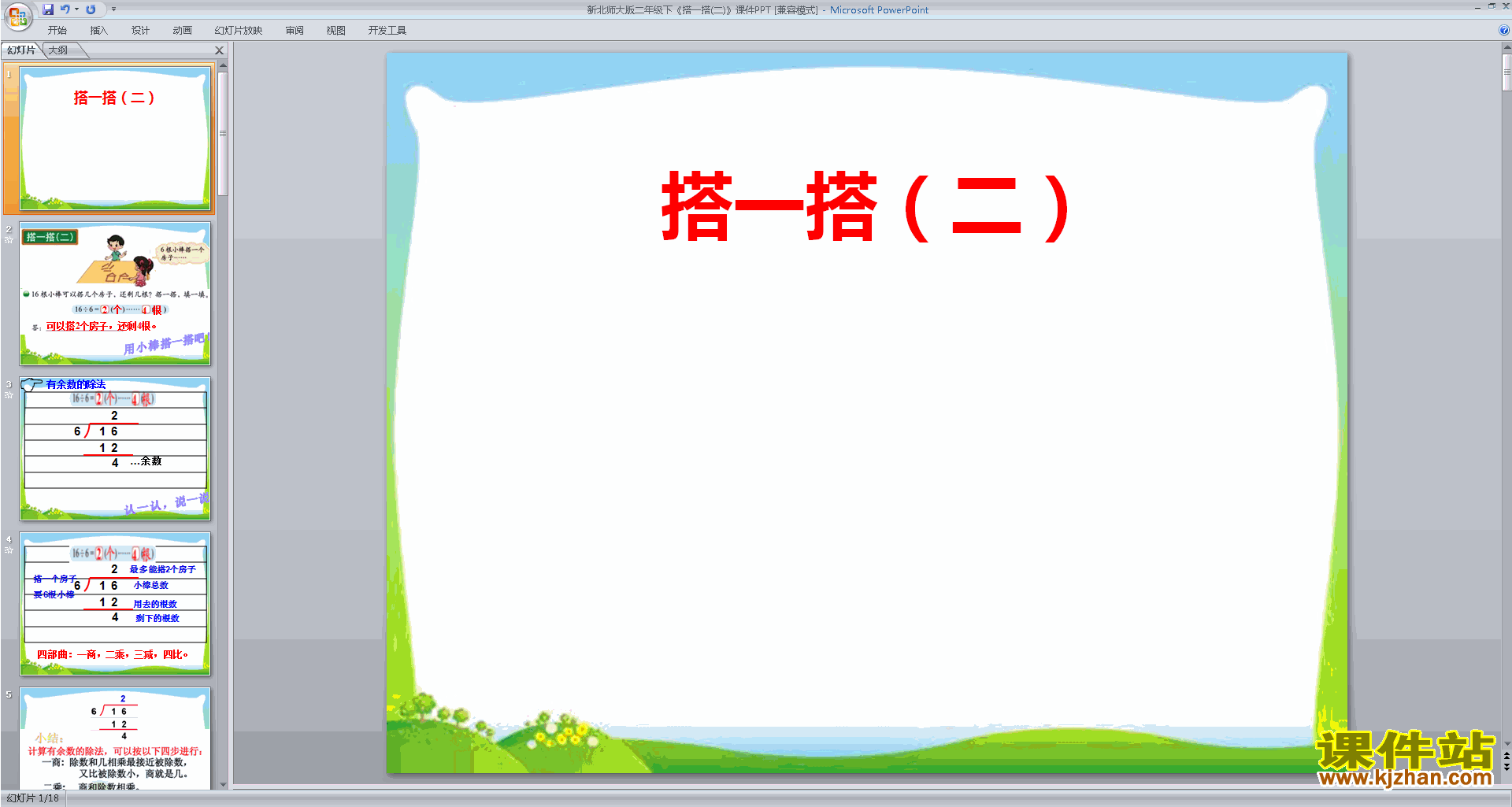Click Next Slide double-arrow button
This screenshot has width=1512, height=807.
[x=1506, y=767]
